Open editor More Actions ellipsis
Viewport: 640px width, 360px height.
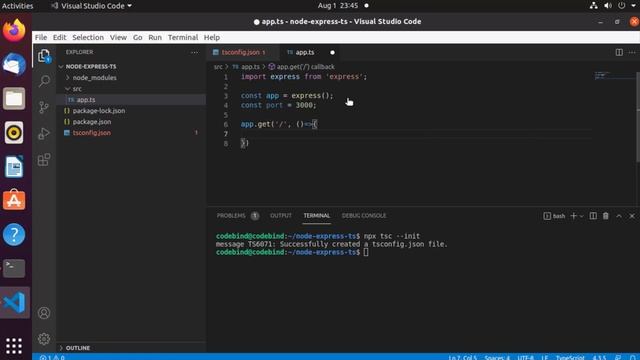coord(632,52)
